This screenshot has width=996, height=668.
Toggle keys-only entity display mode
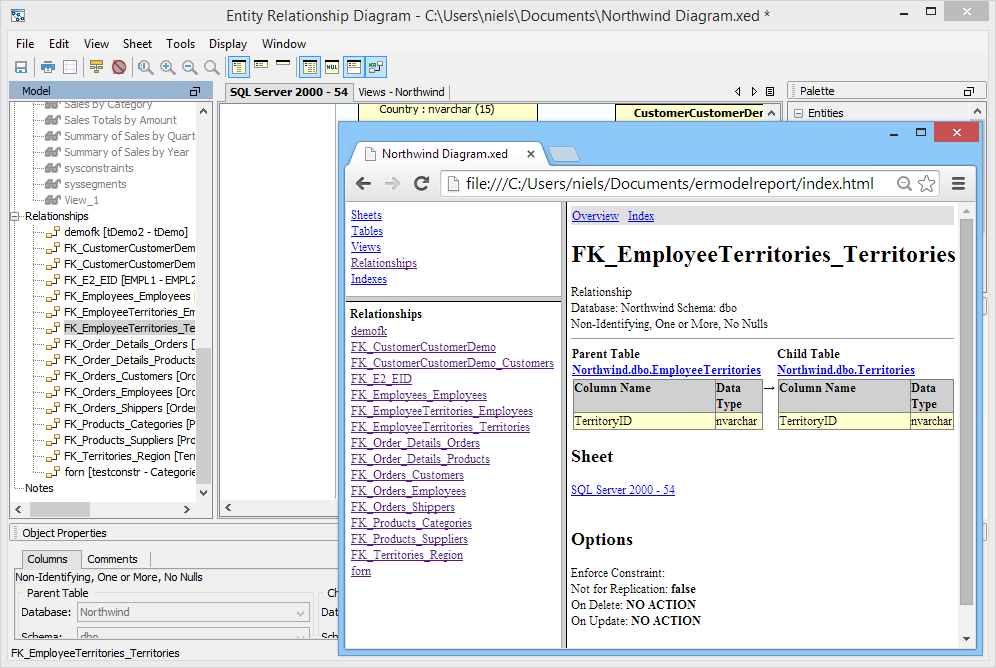[x=261, y=64]
